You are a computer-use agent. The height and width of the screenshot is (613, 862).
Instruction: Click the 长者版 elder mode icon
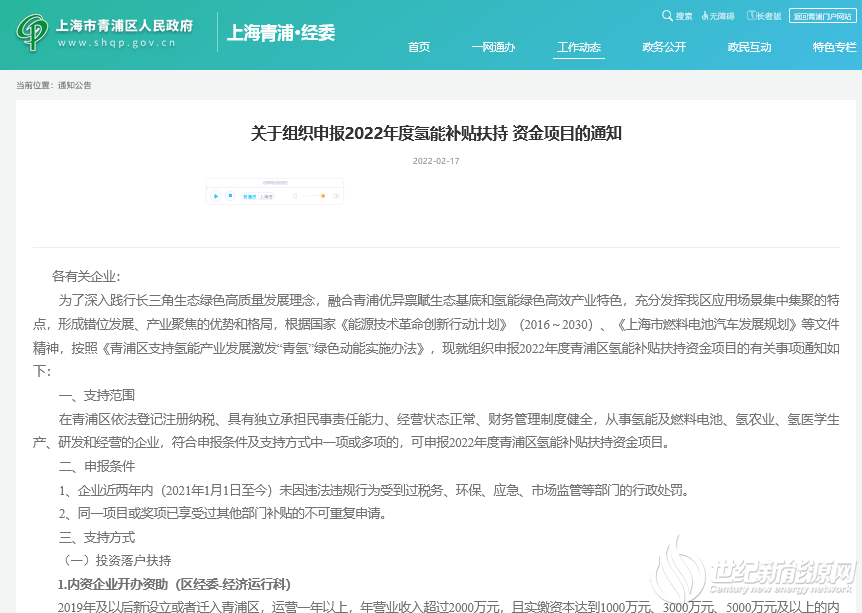[751, 16]
